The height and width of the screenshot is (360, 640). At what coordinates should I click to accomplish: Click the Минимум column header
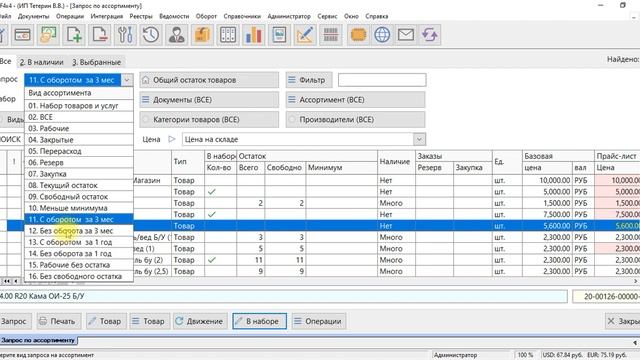tap(342, 167)
